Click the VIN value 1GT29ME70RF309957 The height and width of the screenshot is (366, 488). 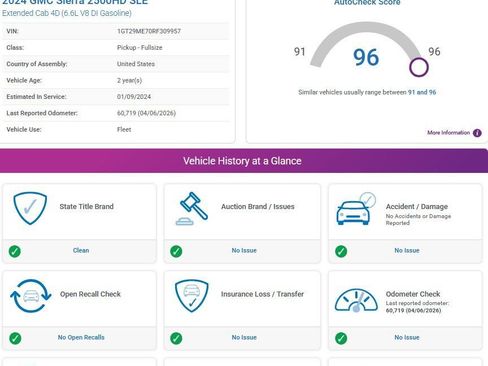[x=149, y=31]
